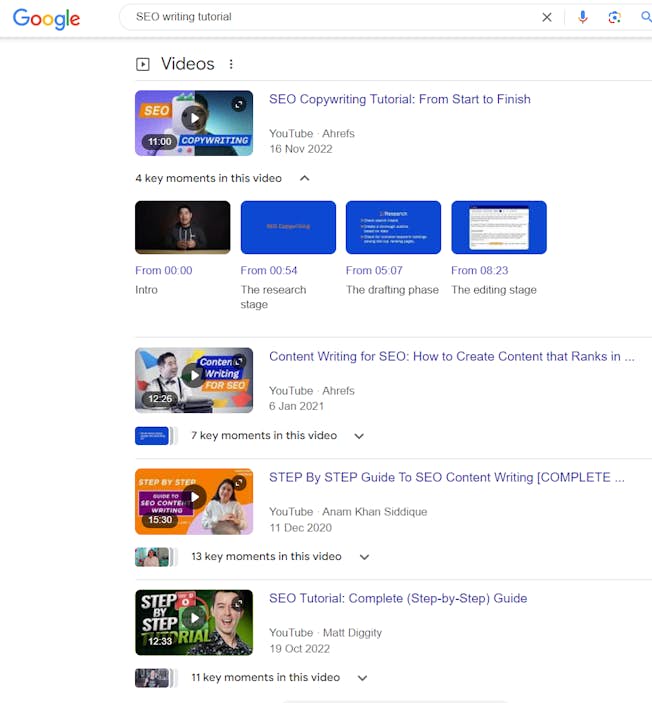Click the 4 key moments in this video text
652x703 pixels.
coord(209,178)
